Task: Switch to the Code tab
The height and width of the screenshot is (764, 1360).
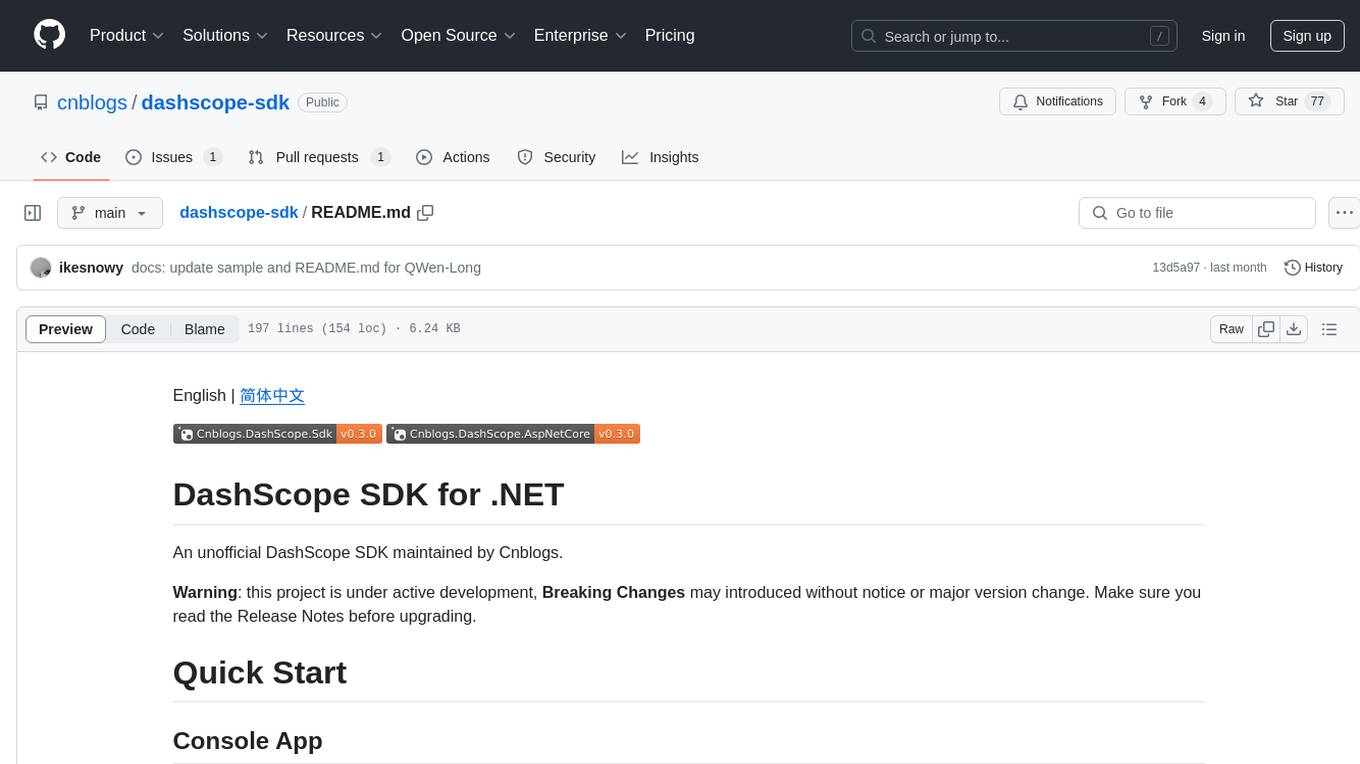Action: pos(70,157)
